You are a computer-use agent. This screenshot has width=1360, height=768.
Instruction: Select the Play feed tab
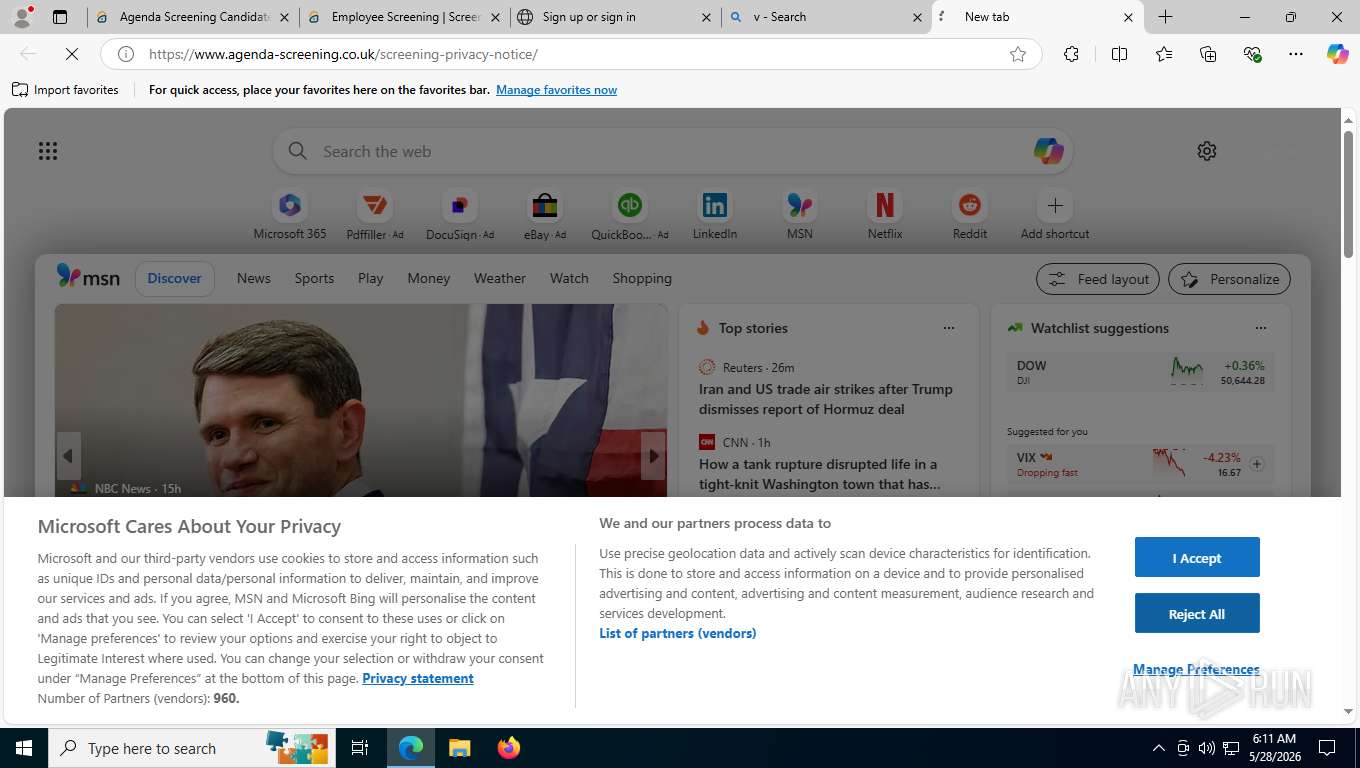[371, 278]
